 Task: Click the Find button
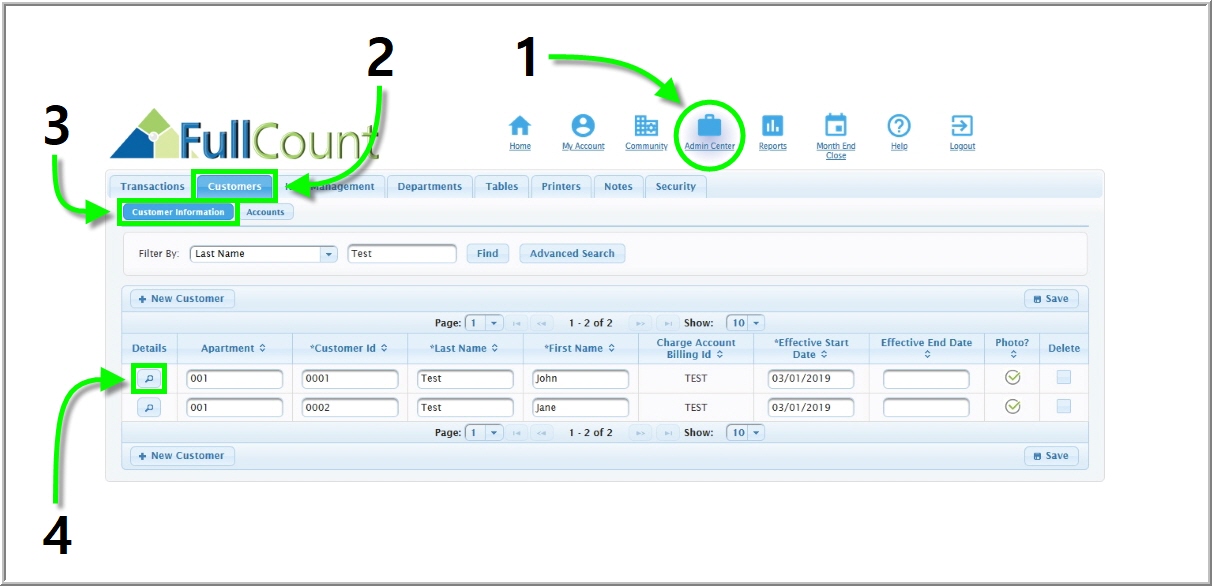point(487,254)
